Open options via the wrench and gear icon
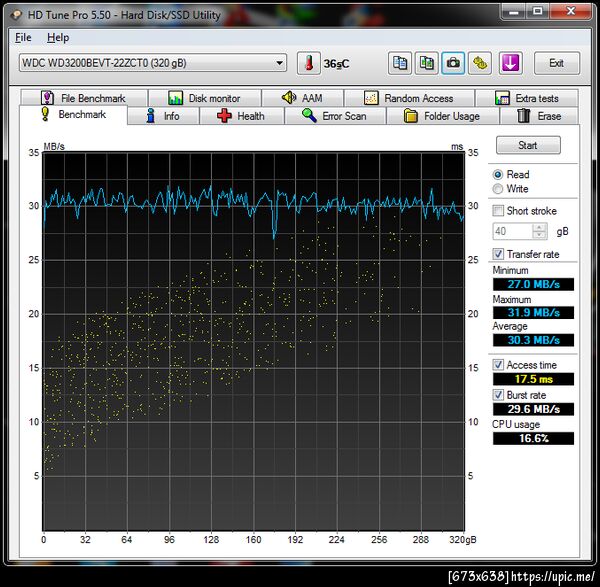The height and width of the screenshot is (587, 600). [479, 63]
